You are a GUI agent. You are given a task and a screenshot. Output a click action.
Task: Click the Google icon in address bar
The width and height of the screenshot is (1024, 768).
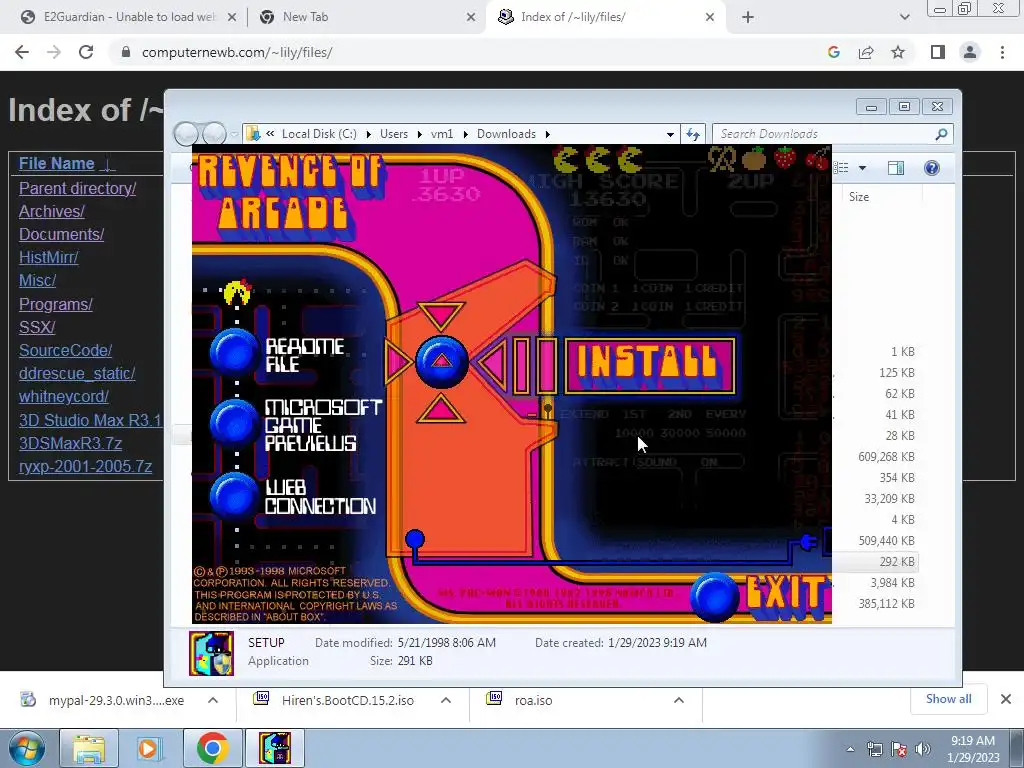coord(833,52)
